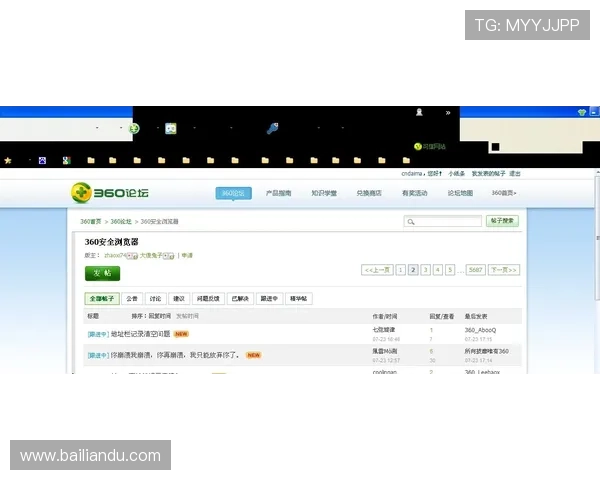Focus the forum search input field

(443, 222)
